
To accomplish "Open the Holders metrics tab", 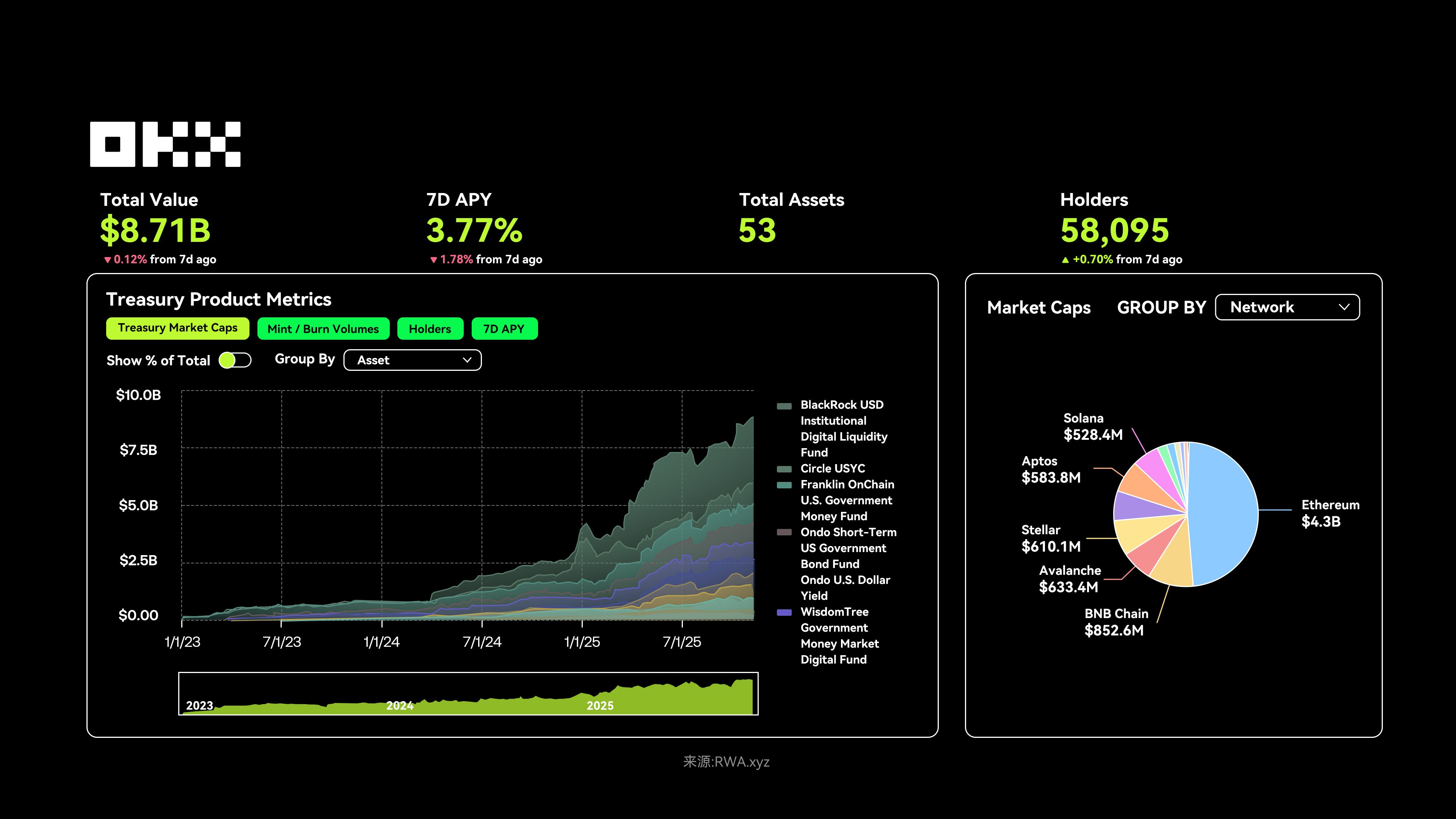I will click(x=430, y=329).
